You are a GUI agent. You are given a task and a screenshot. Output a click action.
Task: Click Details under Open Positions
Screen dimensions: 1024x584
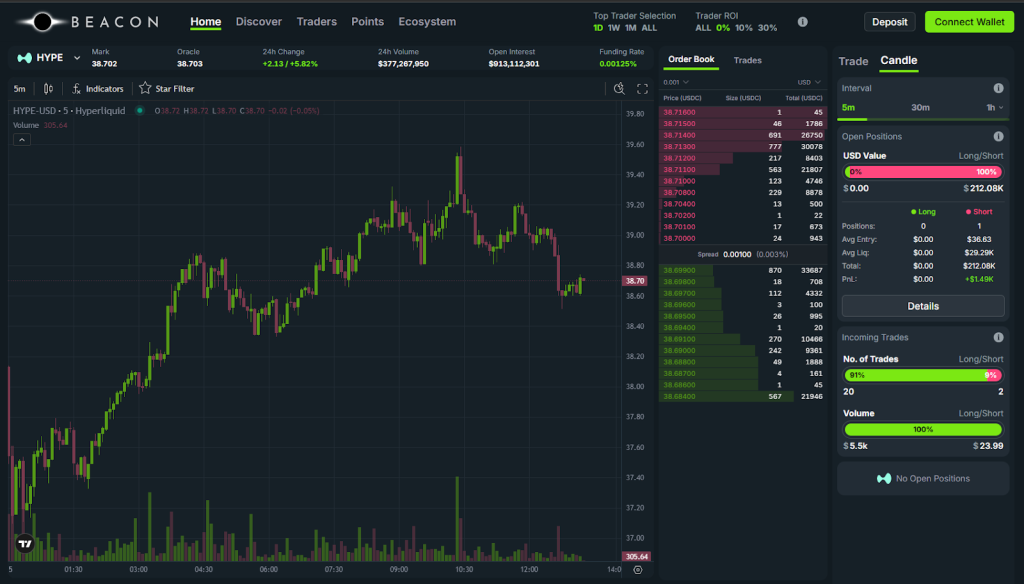(922, 306)
